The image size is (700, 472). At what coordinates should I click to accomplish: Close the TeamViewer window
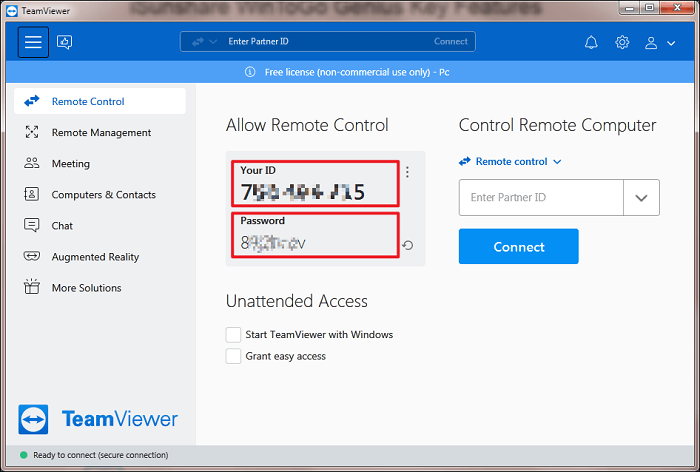click(677, 8)
